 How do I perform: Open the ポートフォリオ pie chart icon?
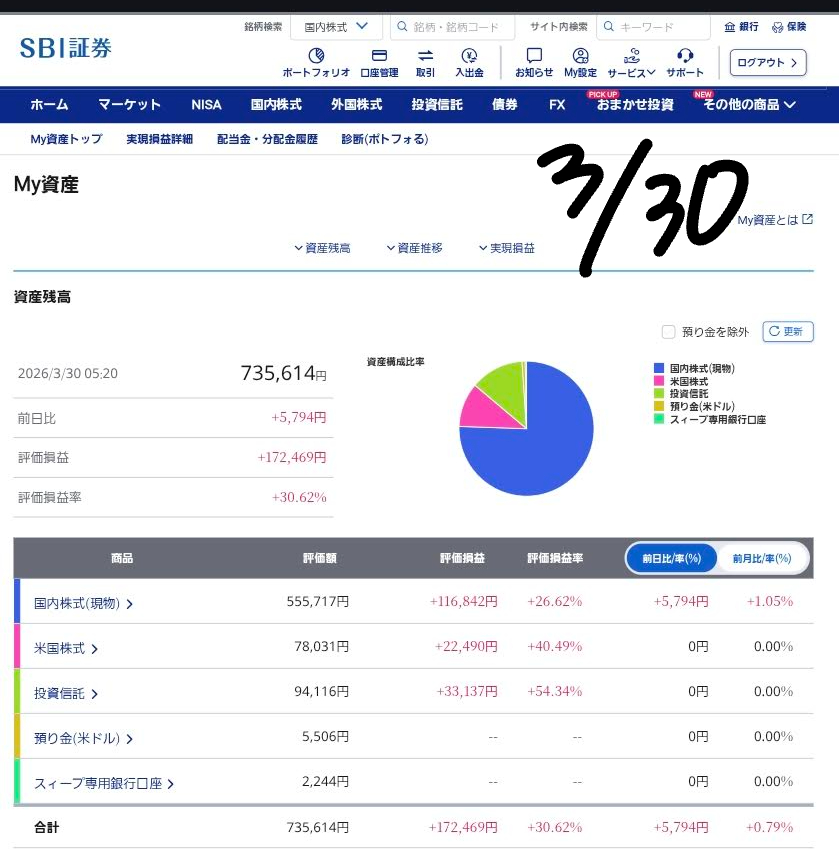tap(316, 56)
